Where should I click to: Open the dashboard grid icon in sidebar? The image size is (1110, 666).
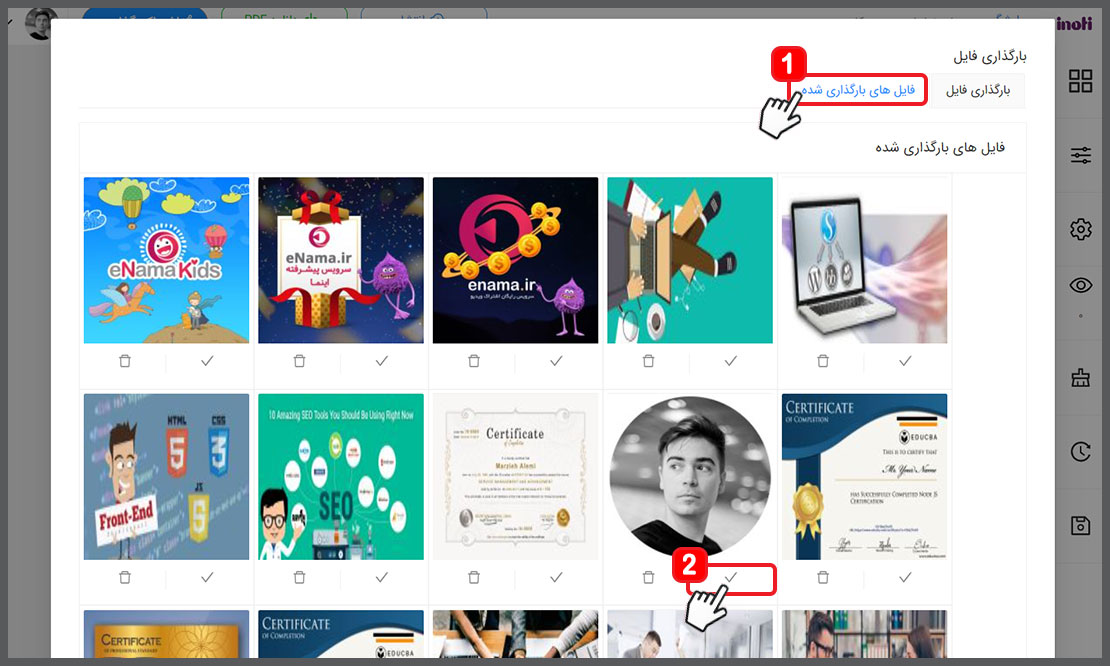pyautogui.click(x=1080, y=82)
